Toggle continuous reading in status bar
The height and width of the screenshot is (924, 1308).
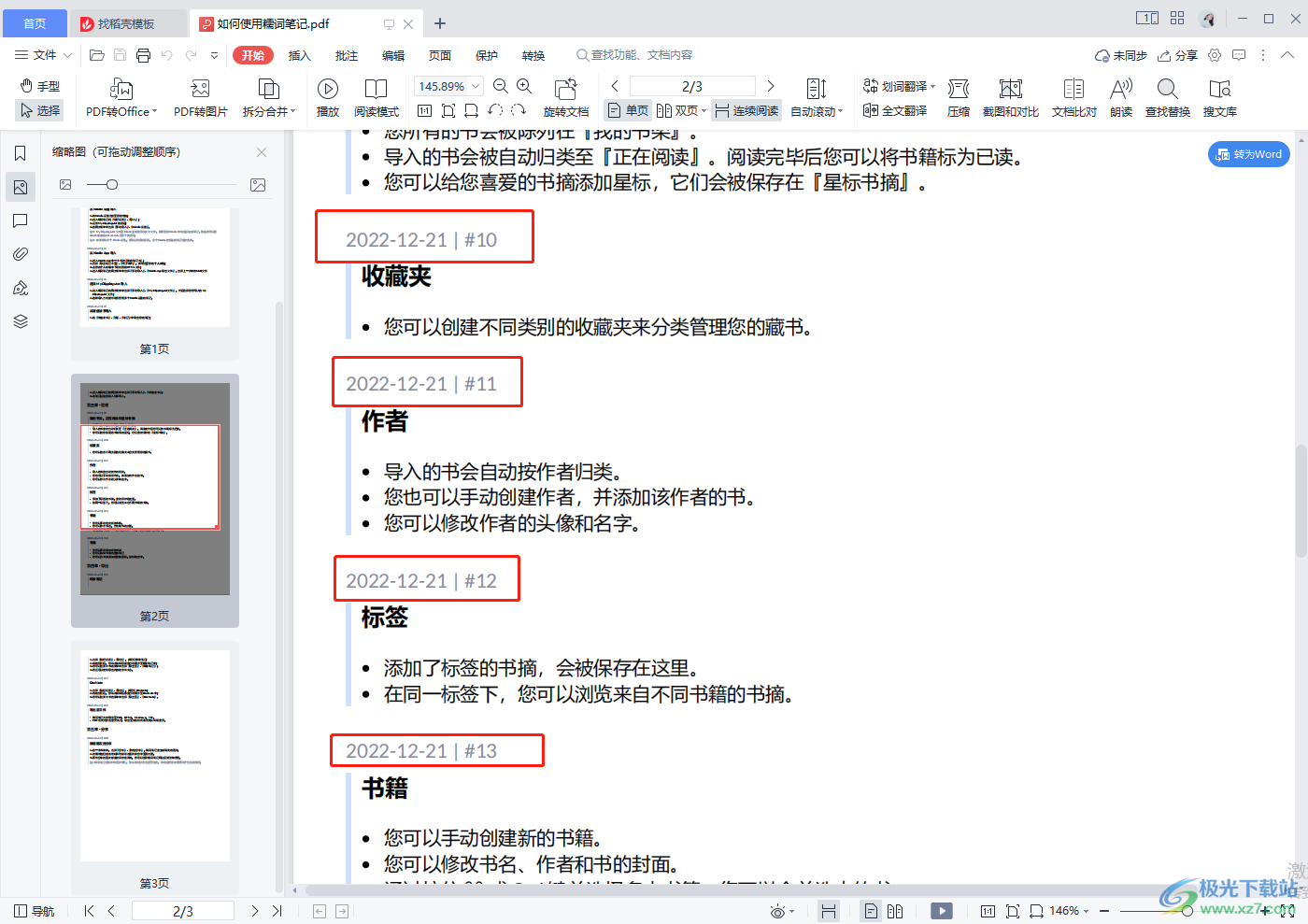[829, 911]
